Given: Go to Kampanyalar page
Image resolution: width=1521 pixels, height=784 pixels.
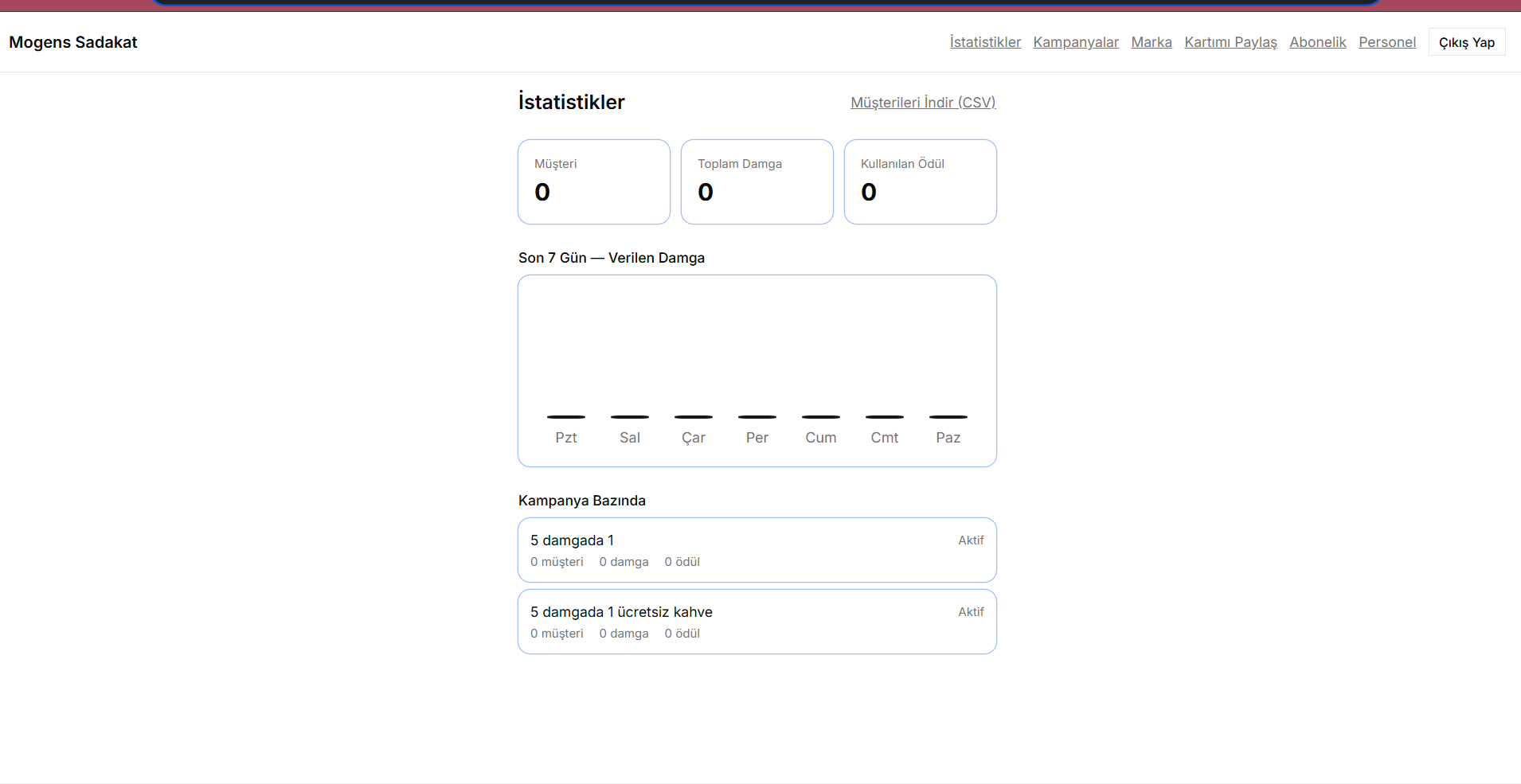Looking at the screenshot, I should pos(1076,42).
